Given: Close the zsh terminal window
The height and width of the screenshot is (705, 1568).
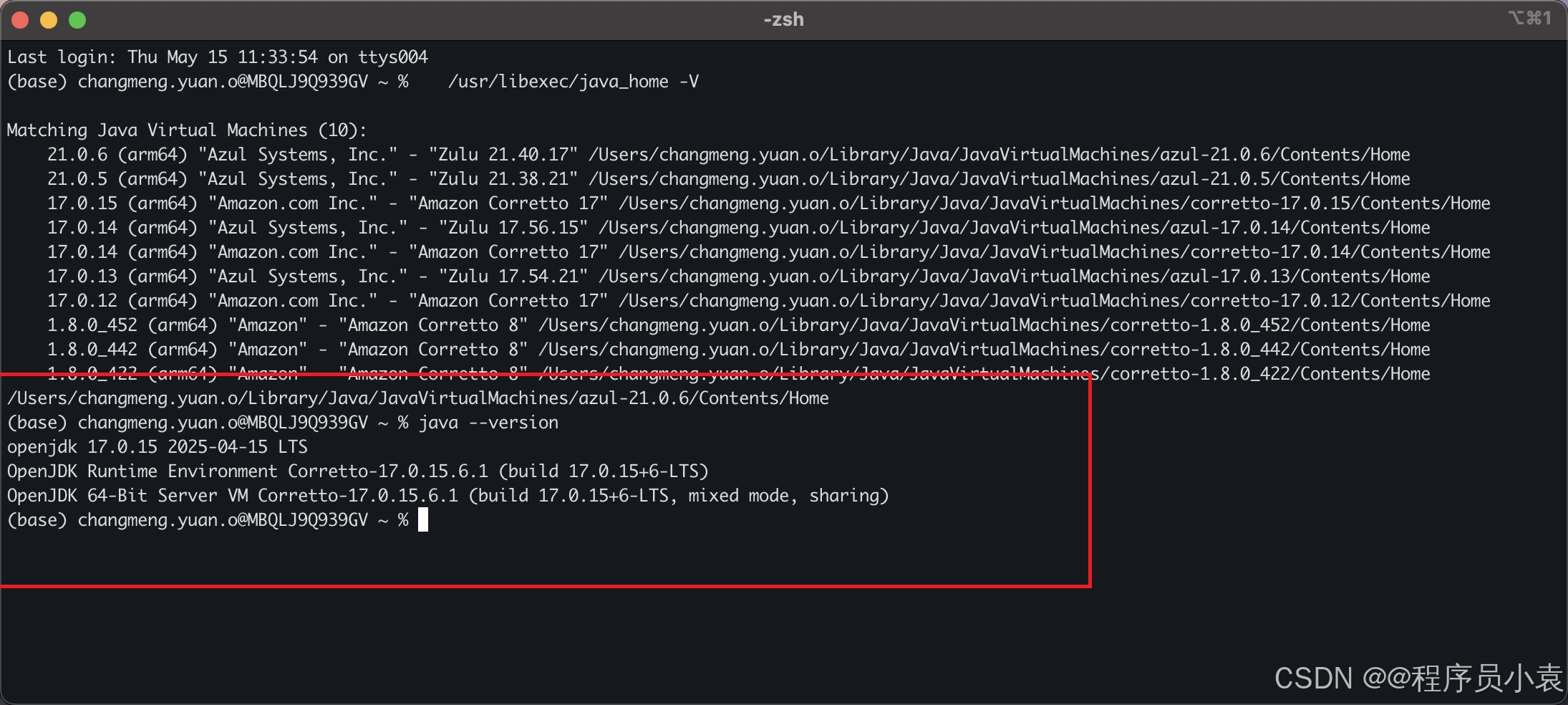Looking at the screenshot, I should 20,20.
